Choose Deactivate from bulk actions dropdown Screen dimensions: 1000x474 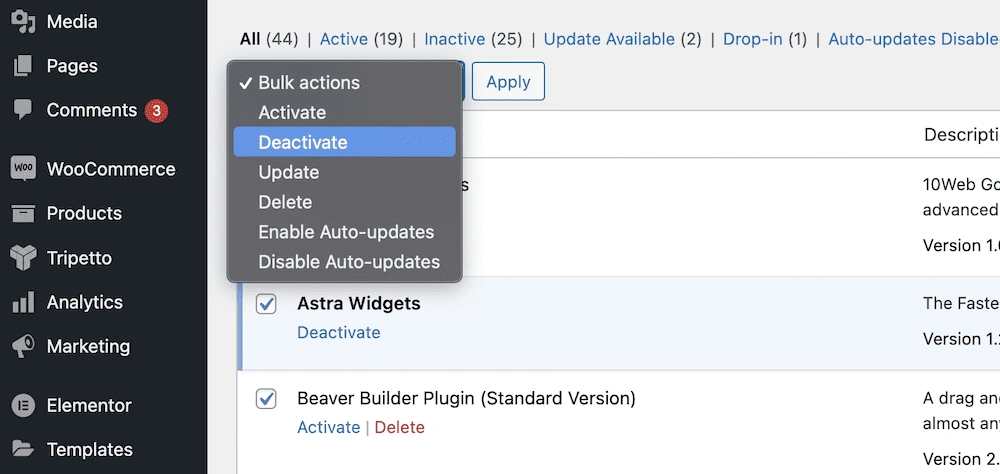tap(303, 142)
